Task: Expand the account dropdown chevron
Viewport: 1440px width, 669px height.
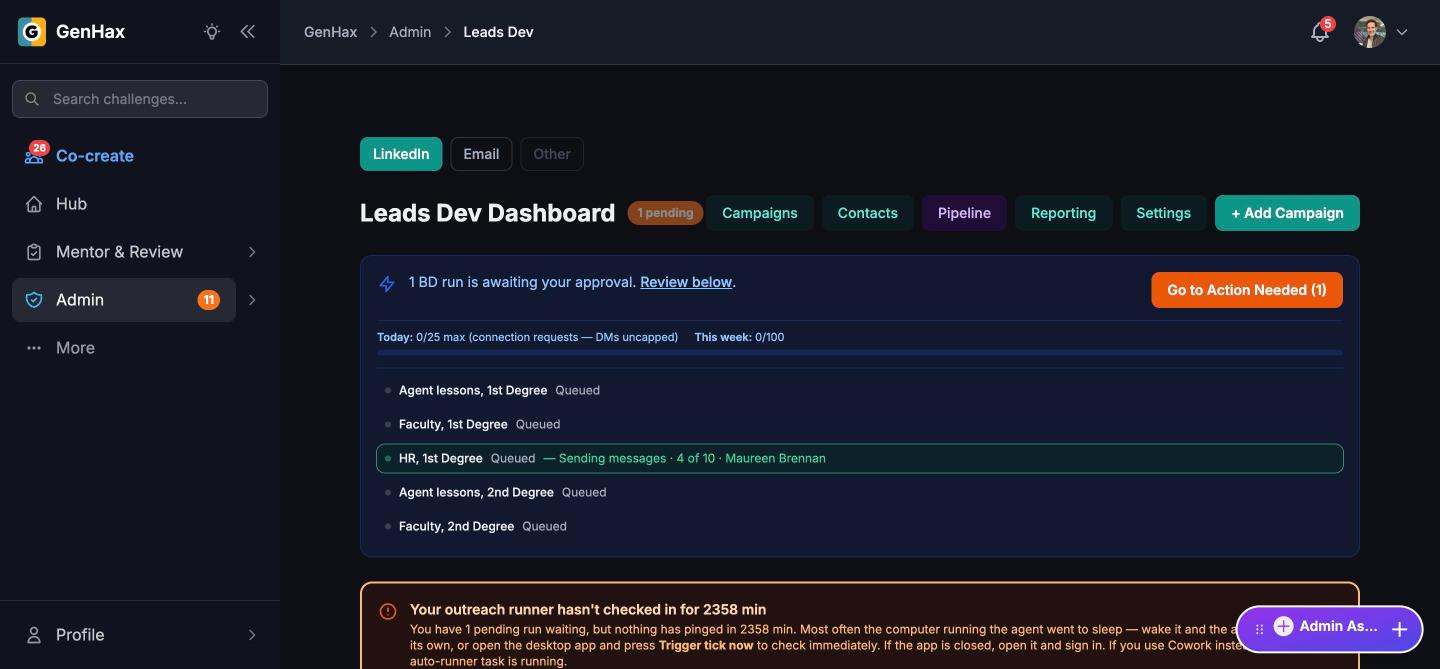Action: 1402,32
